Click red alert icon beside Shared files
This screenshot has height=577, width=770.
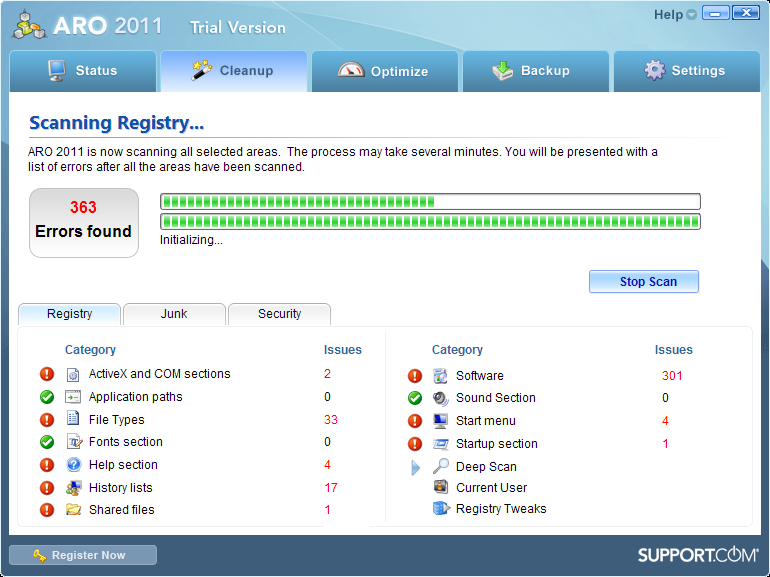47,510
